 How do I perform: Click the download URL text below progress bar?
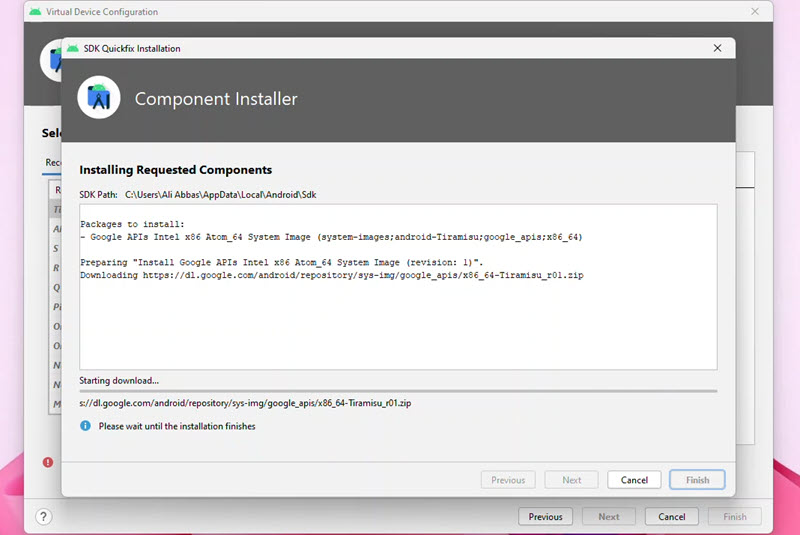[245, 403]
